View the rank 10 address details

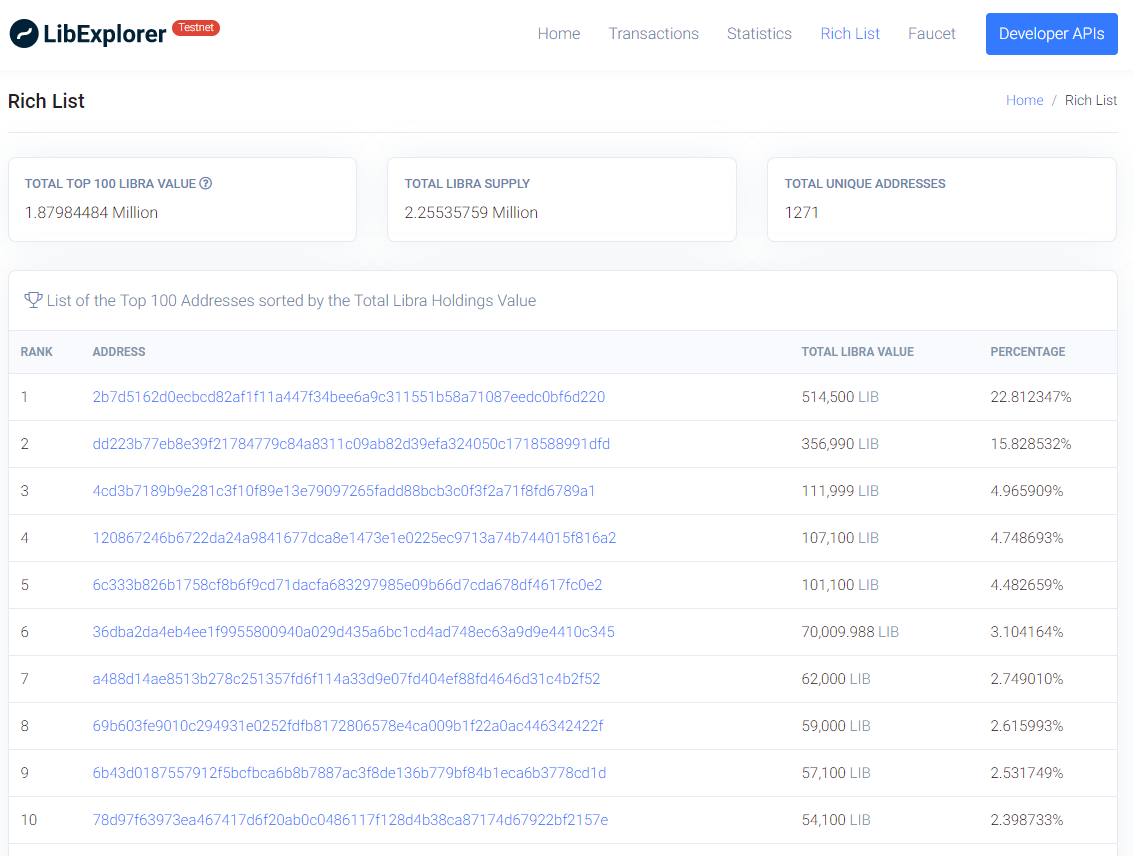click(348, 819)
